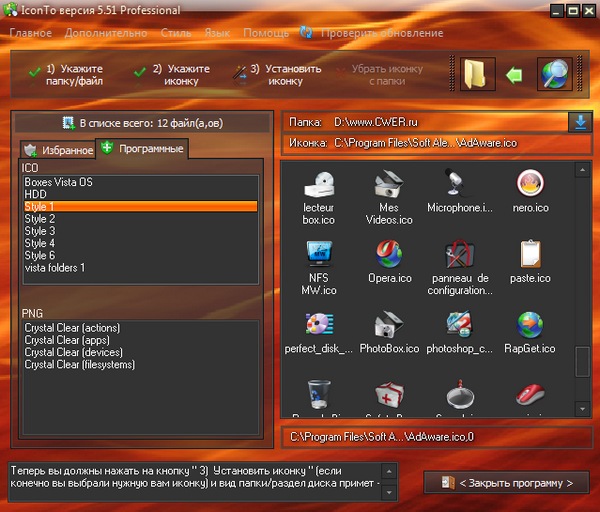
Task: Click the blue download arrow next to the folder path
Action: click(x=579, y=122)
